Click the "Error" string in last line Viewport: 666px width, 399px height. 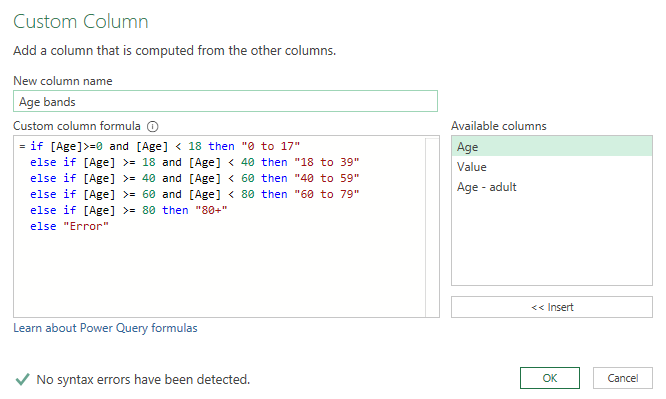click(x=86, y=226)
